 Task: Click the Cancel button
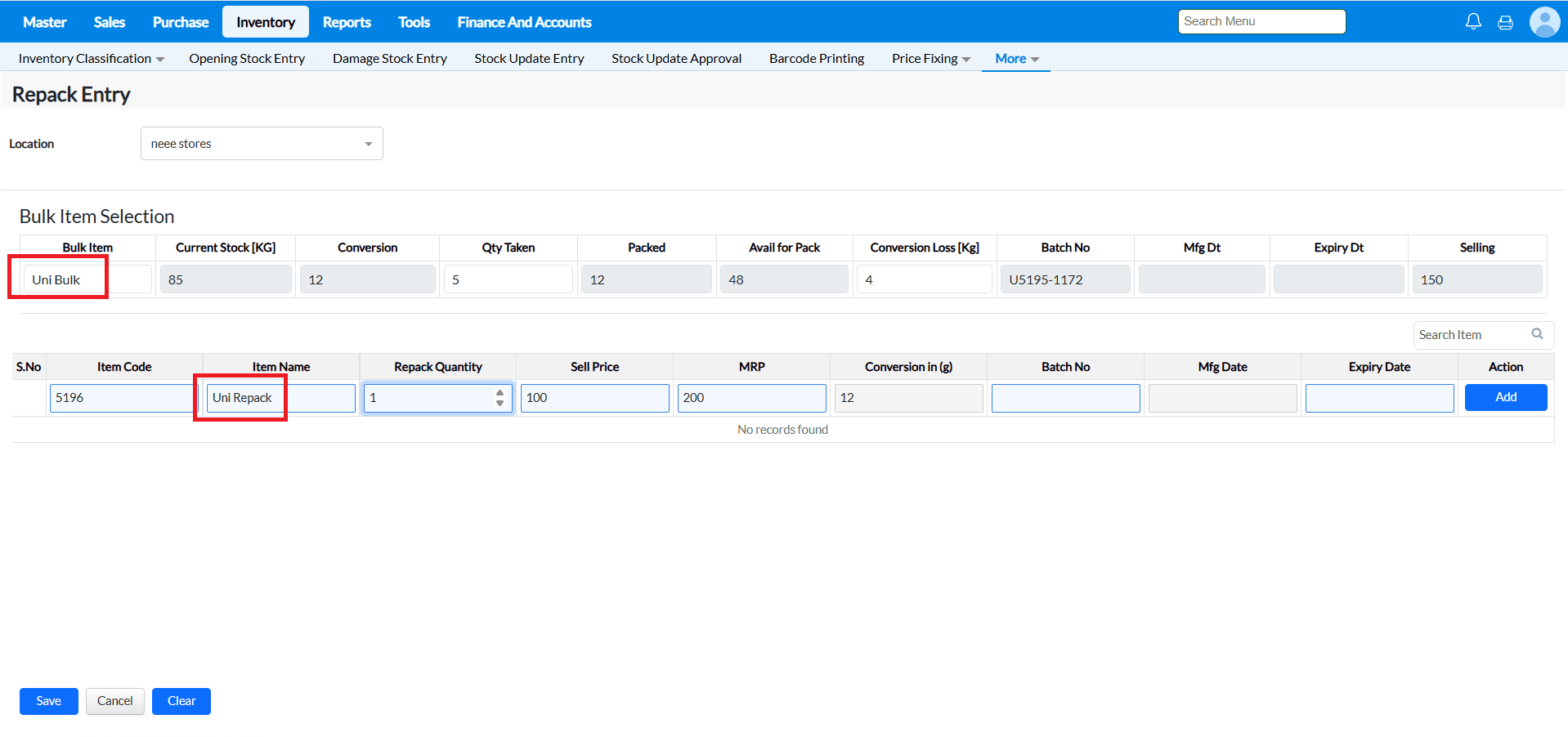(x=114, y=701)
